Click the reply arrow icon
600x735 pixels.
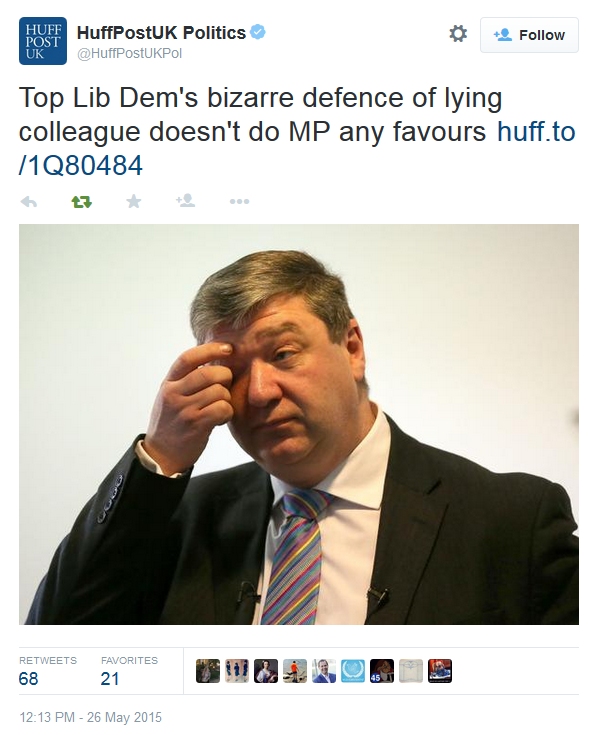[29, 202]
